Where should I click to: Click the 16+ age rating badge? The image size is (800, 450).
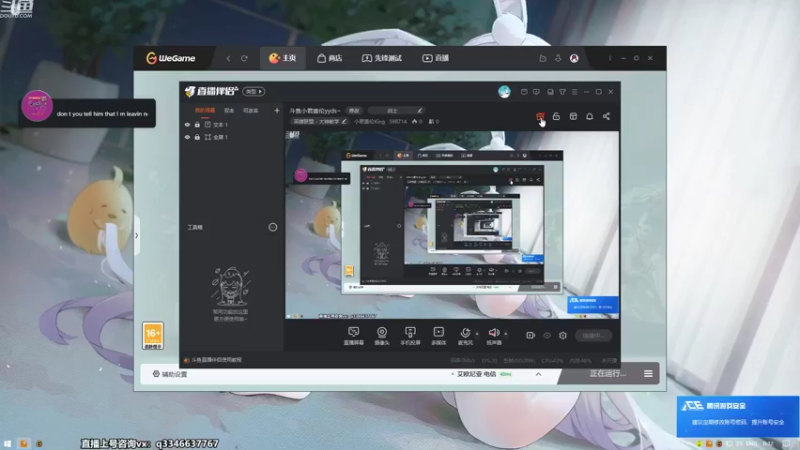pos(153,335)
